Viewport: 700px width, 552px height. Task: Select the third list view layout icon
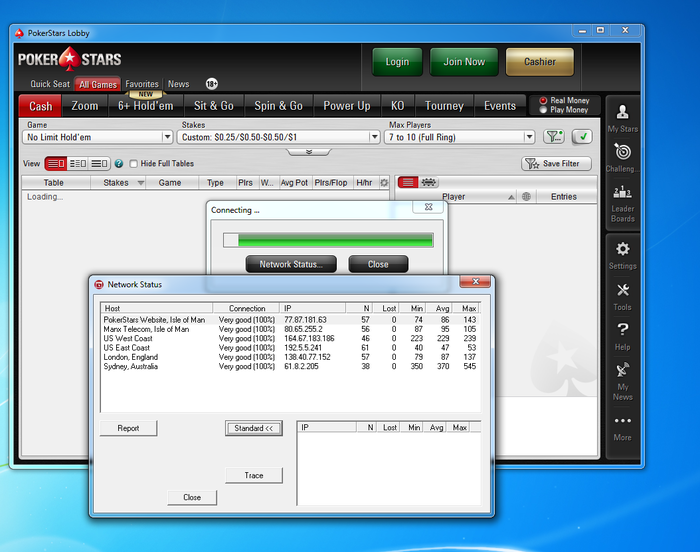point(99,163)
